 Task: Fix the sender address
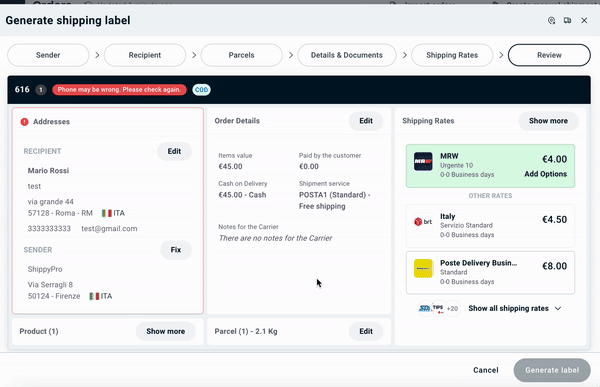pos(176,250)
